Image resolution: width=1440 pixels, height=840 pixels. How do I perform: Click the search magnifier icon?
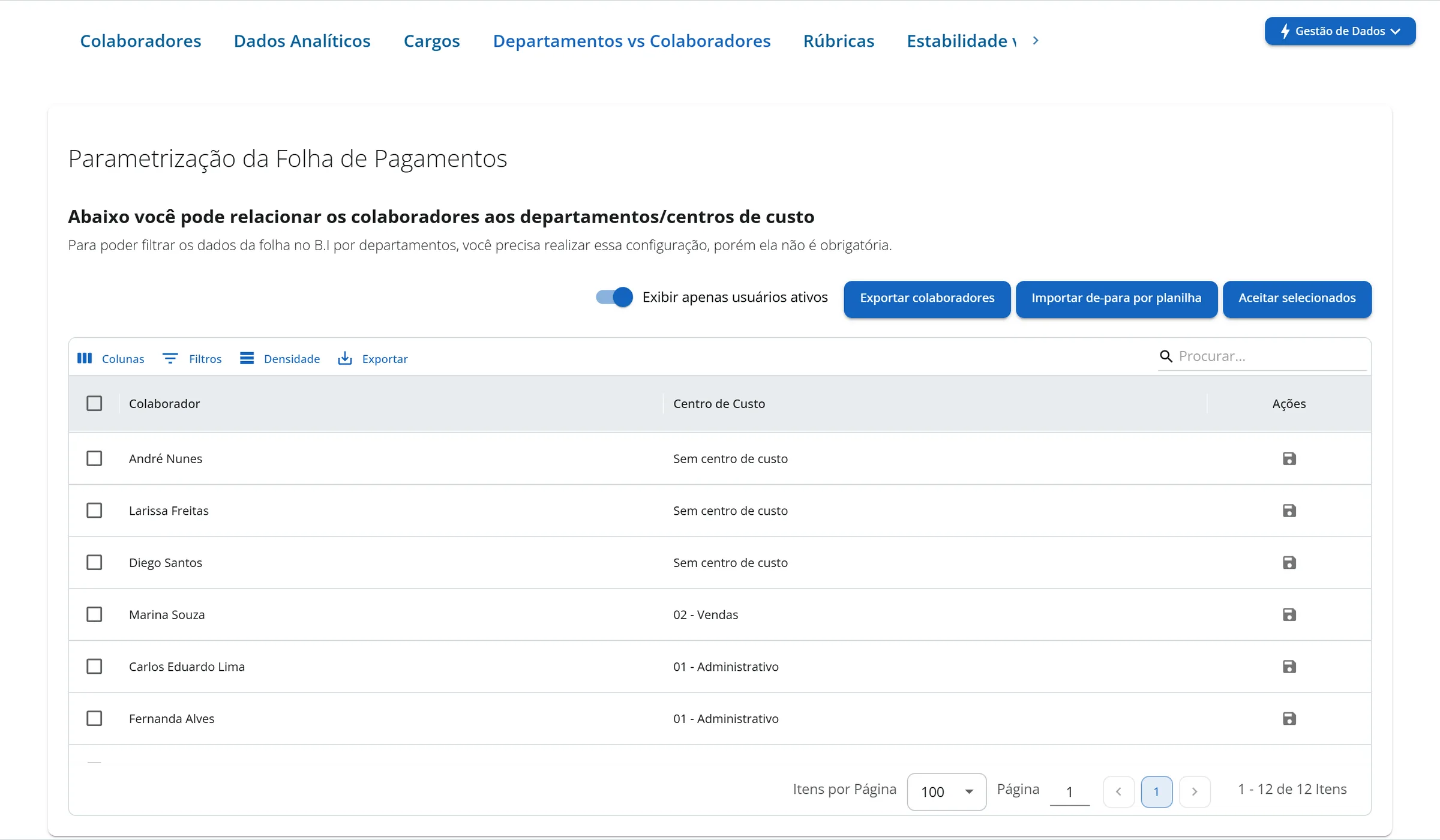point(1166,356)
